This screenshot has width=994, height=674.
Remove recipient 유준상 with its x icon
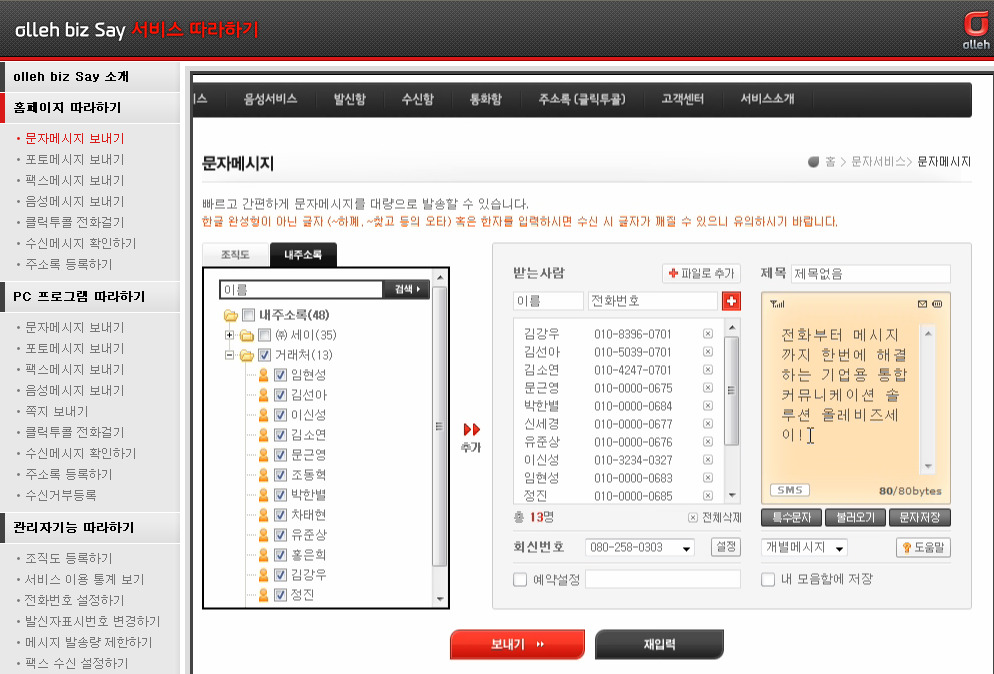click(708, 441)
